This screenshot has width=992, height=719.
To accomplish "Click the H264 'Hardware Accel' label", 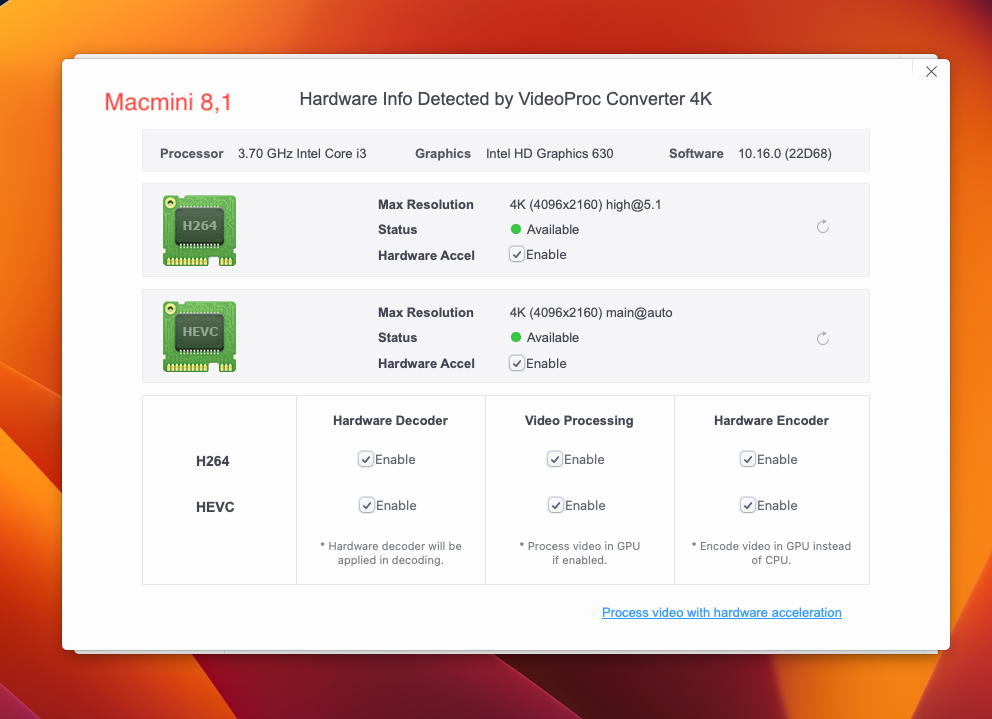I will (x=426, y=256).
